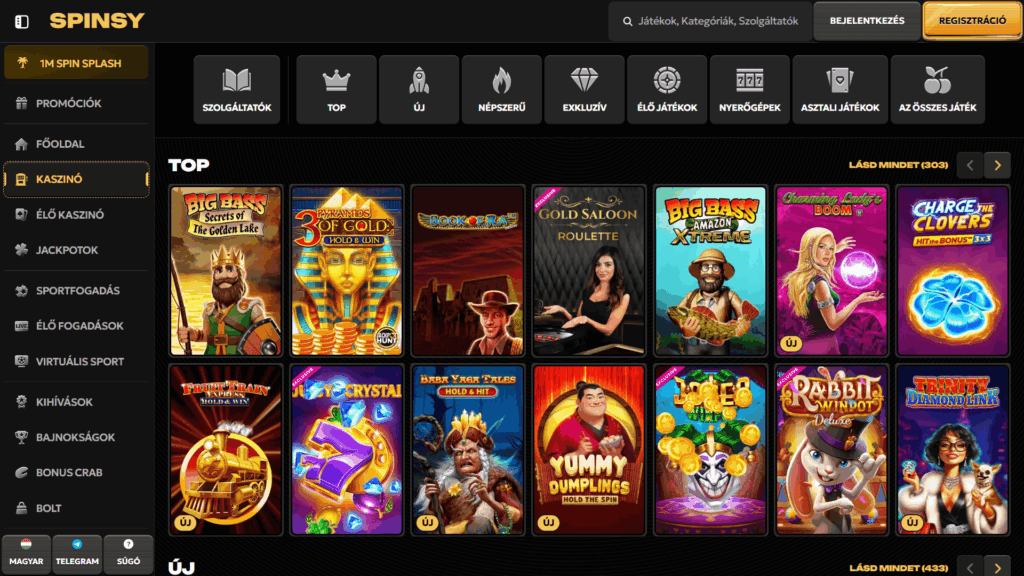This screenshot has width=1024, height=576.
Task: Show previous TOP games arrow
Action: click(x=970, y=165)
